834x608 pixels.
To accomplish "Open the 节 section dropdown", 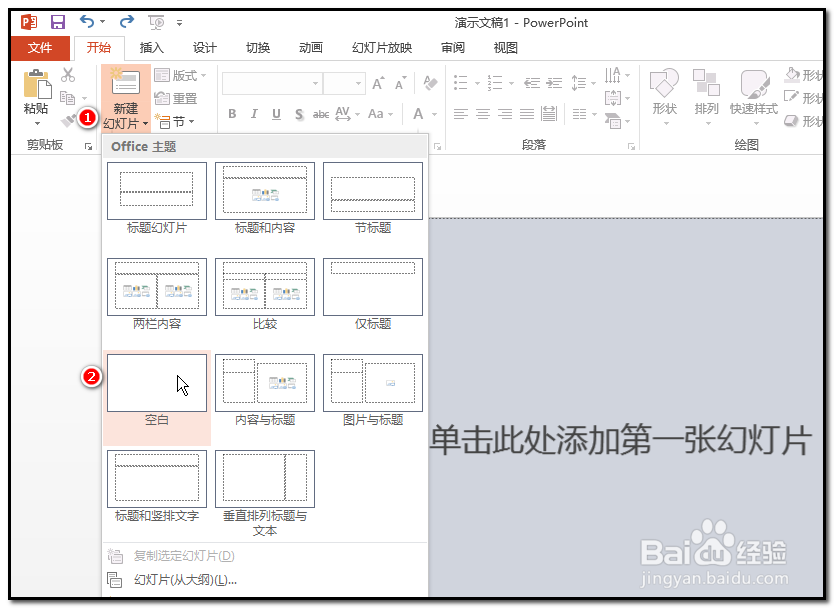I will pos(175,122).
